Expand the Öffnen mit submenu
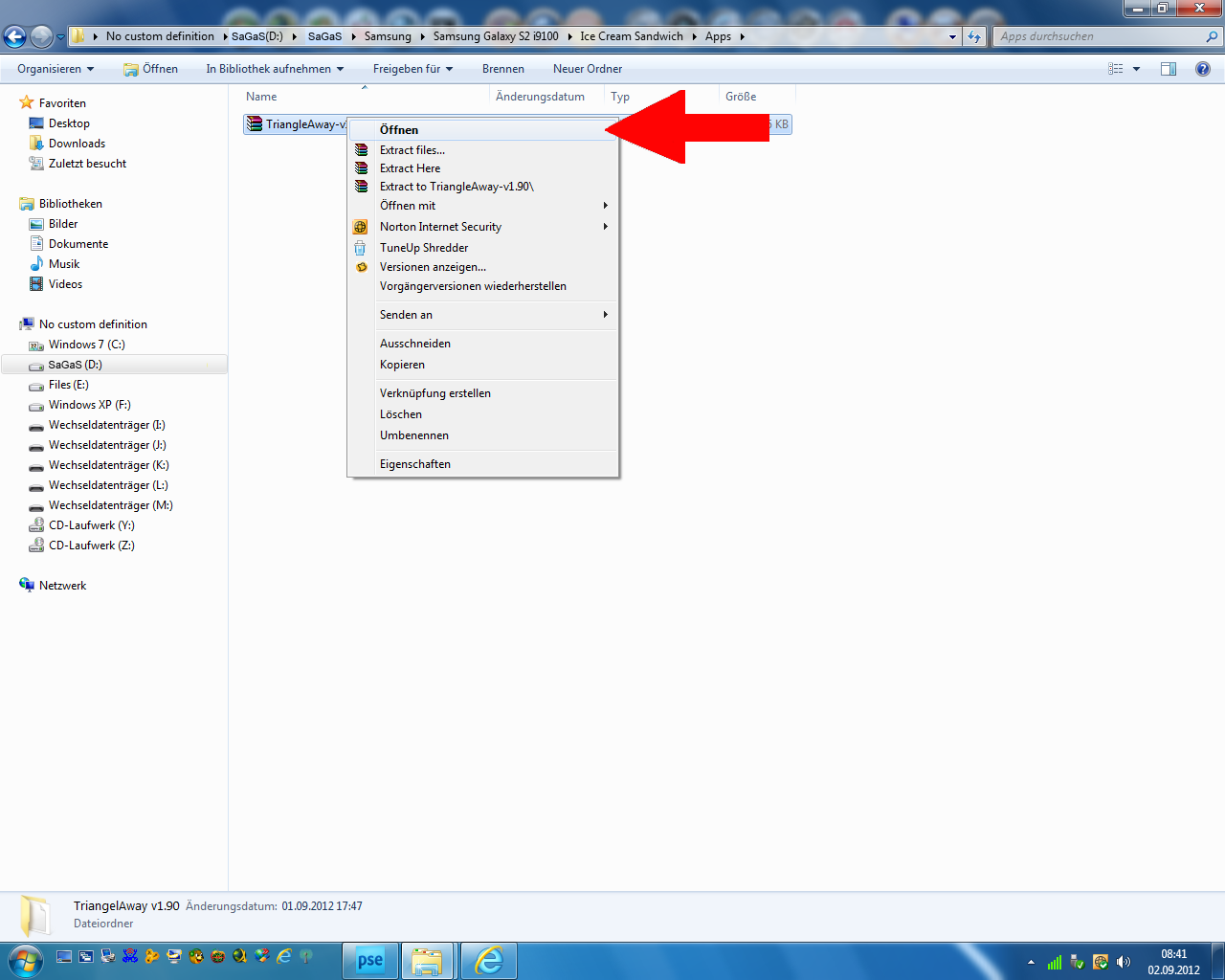The height and width of the screenshot is (980, 1225). 483,206
